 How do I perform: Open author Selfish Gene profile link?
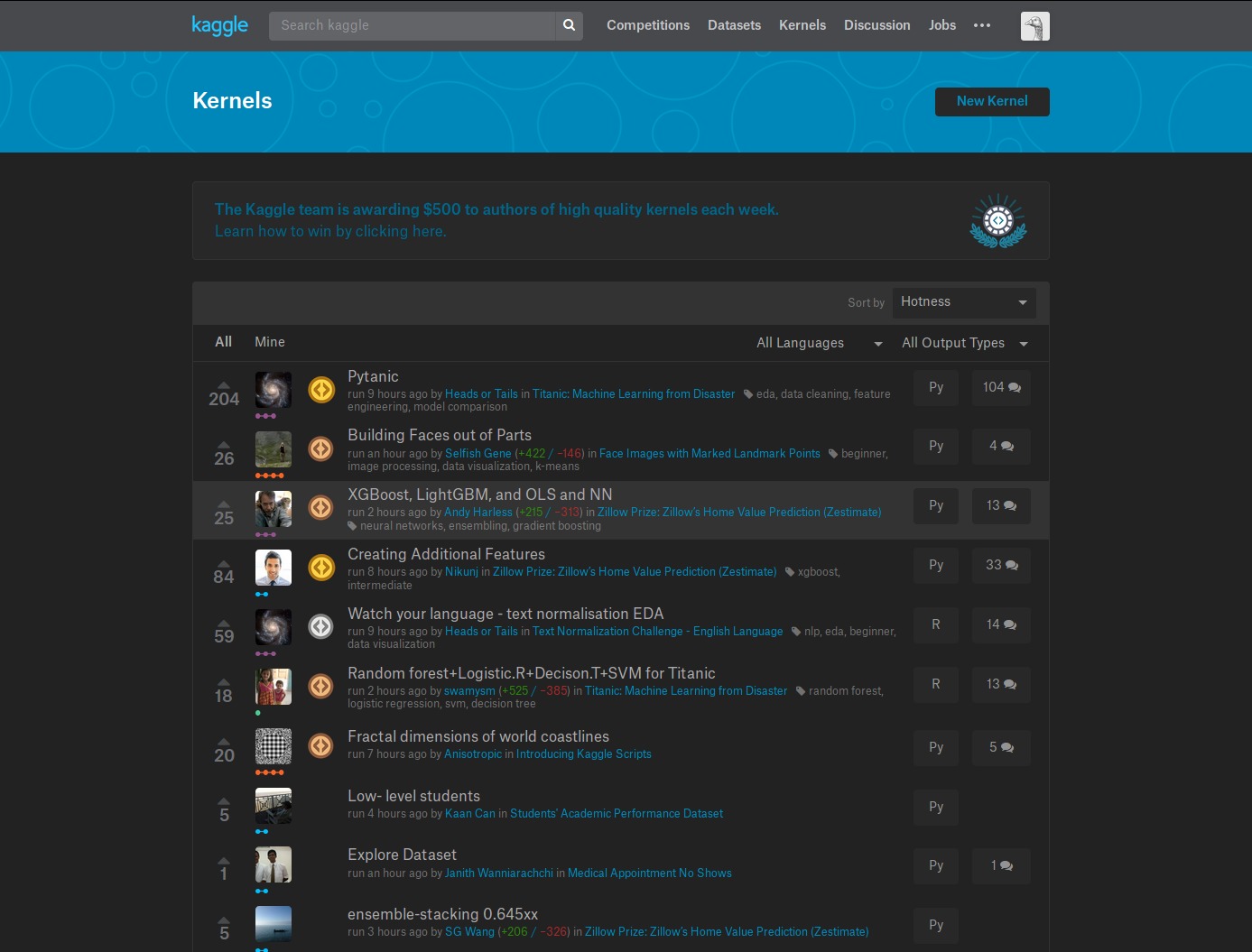point(478,454)
